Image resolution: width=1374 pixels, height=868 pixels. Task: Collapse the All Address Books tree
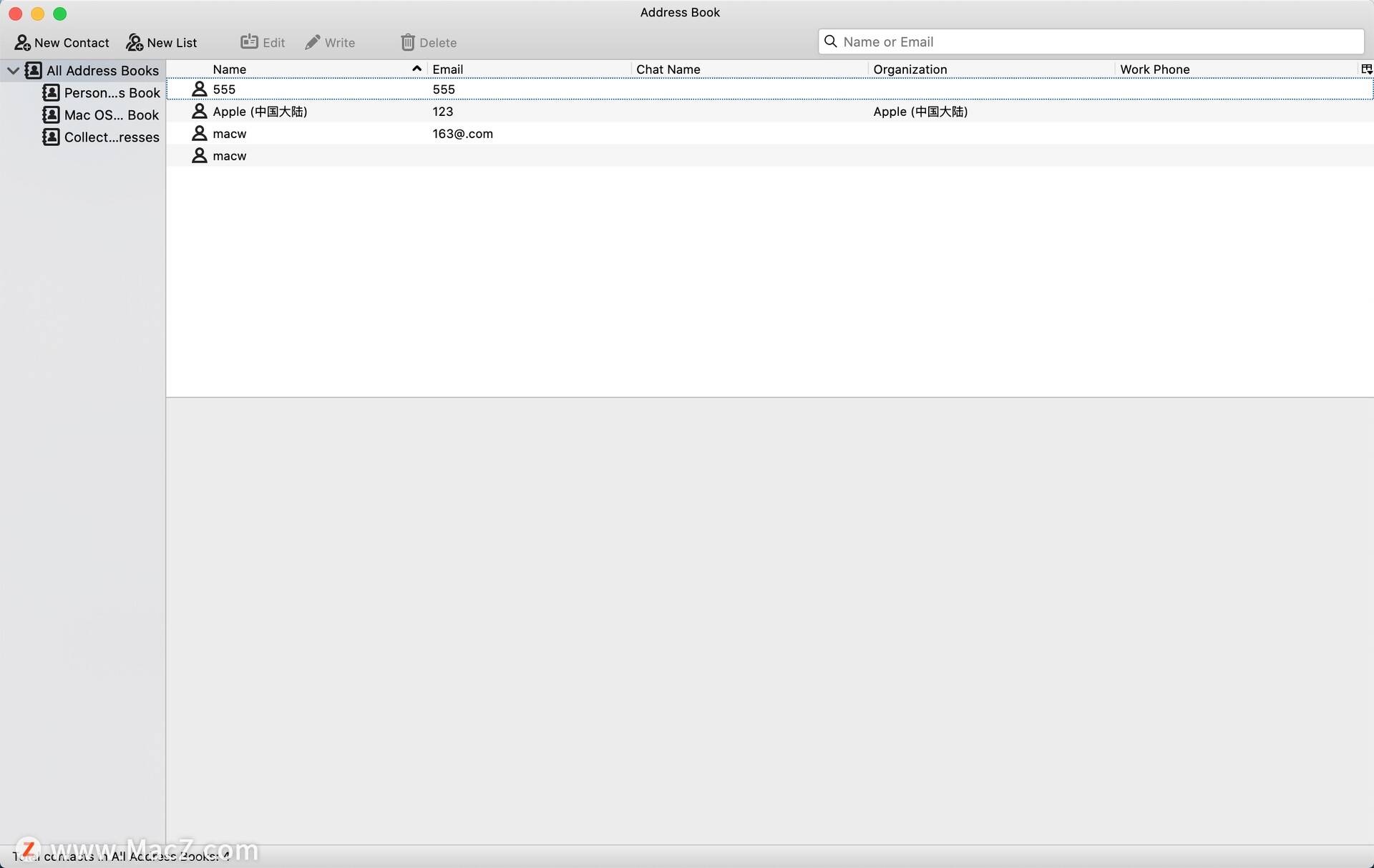coord(13,70)
